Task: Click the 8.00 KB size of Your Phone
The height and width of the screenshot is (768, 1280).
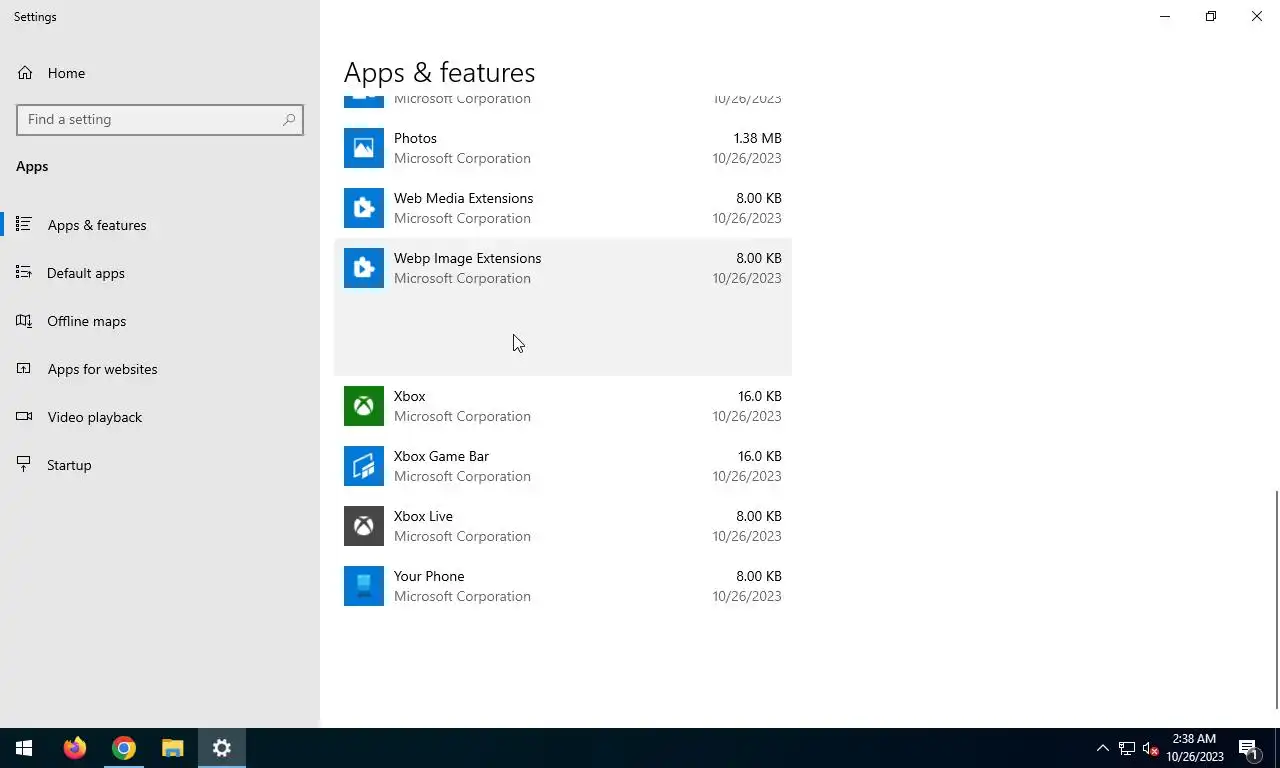Action: click(x=758, y=576)
